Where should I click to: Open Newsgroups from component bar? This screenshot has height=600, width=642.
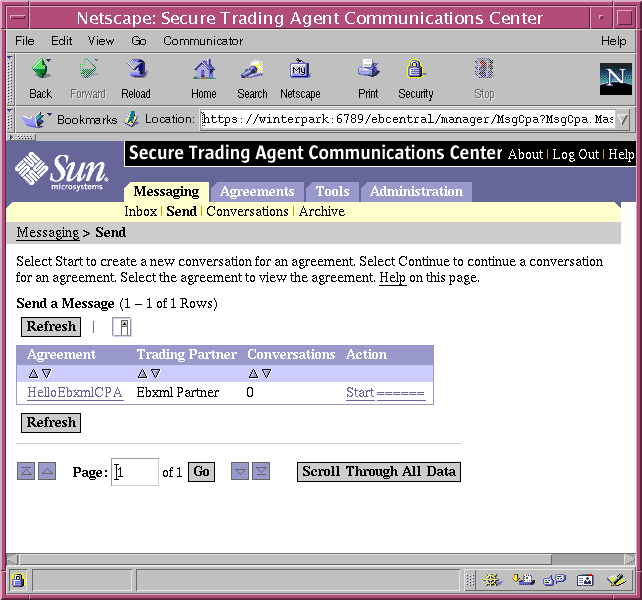pyautogui.click(x=554, y=580)
